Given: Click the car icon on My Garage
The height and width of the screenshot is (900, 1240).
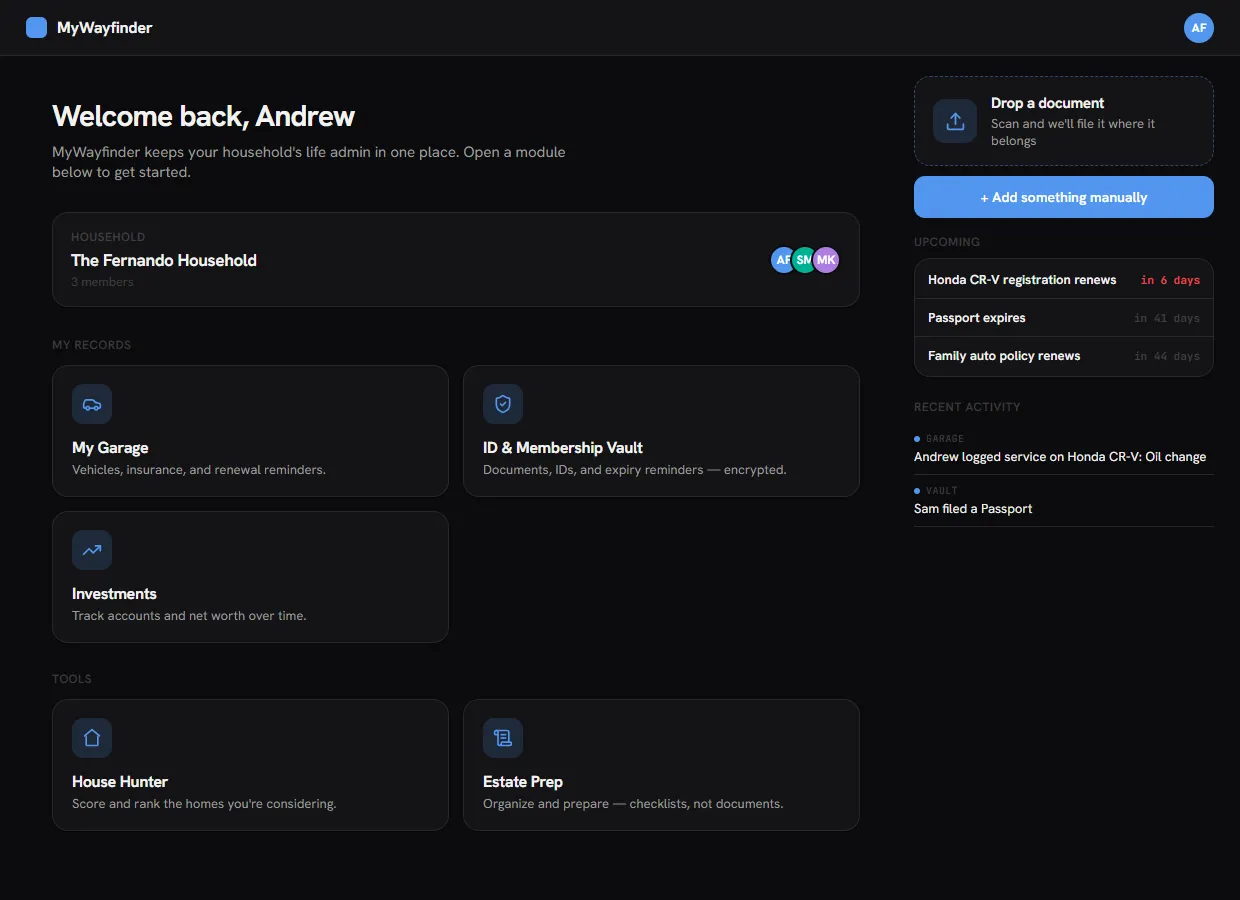Looking at the screenshot, I should (x=92, y=404).
